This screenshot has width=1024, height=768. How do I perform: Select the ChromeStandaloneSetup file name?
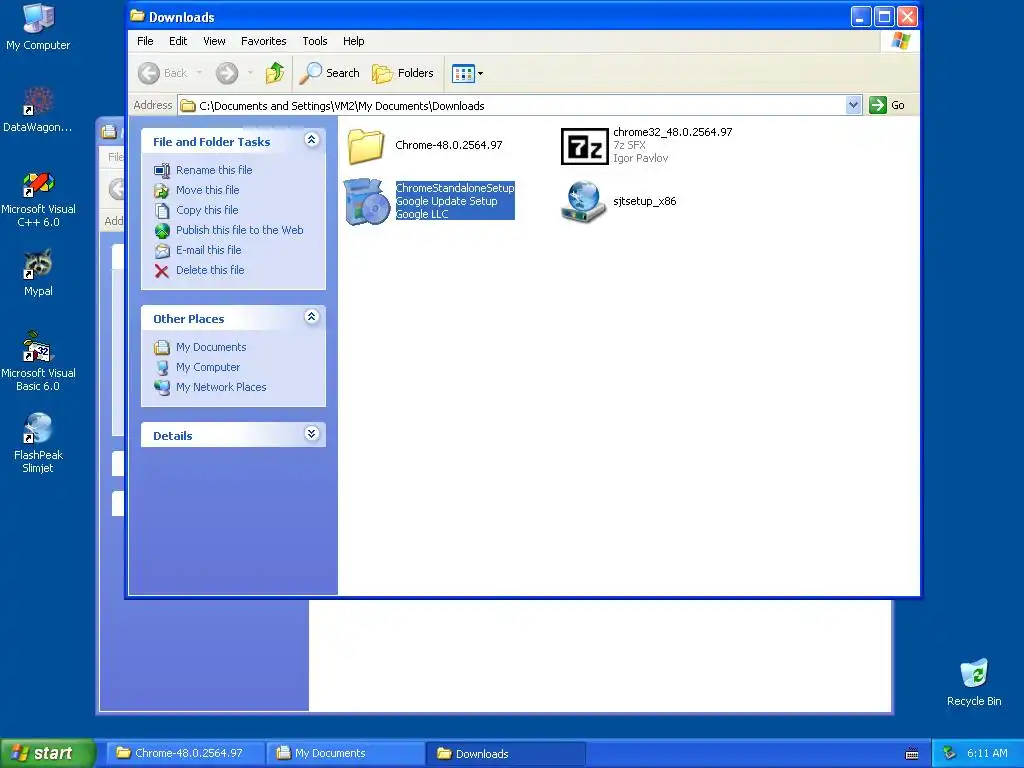455,188
